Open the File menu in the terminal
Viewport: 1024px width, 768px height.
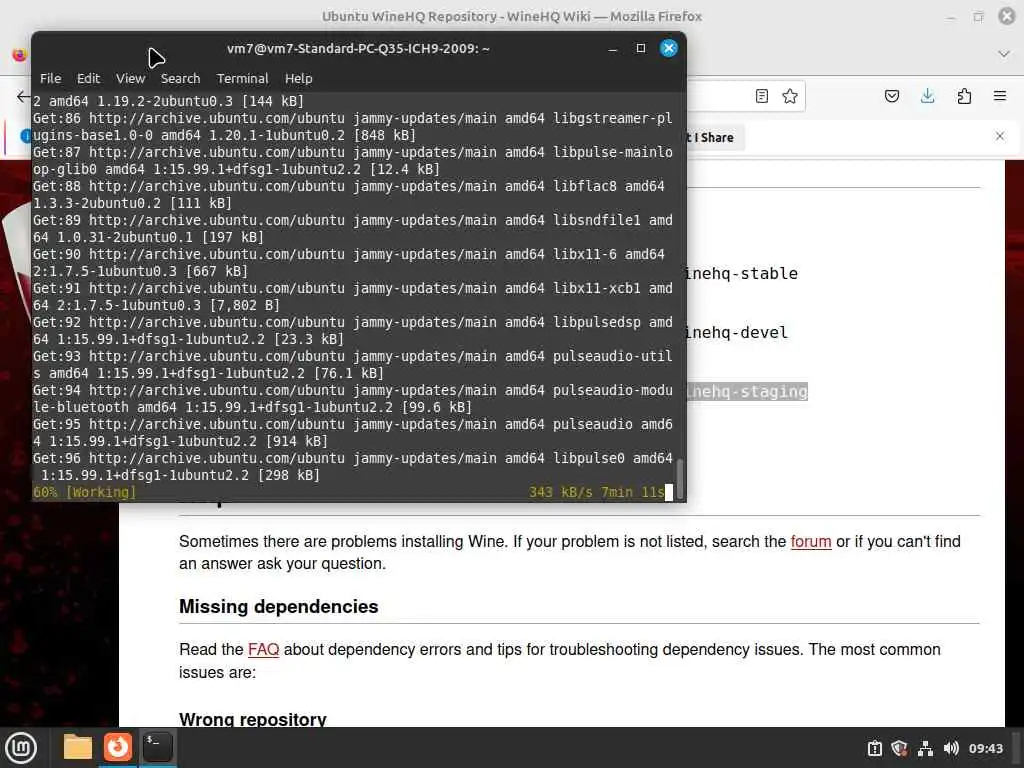coord(50,78)
